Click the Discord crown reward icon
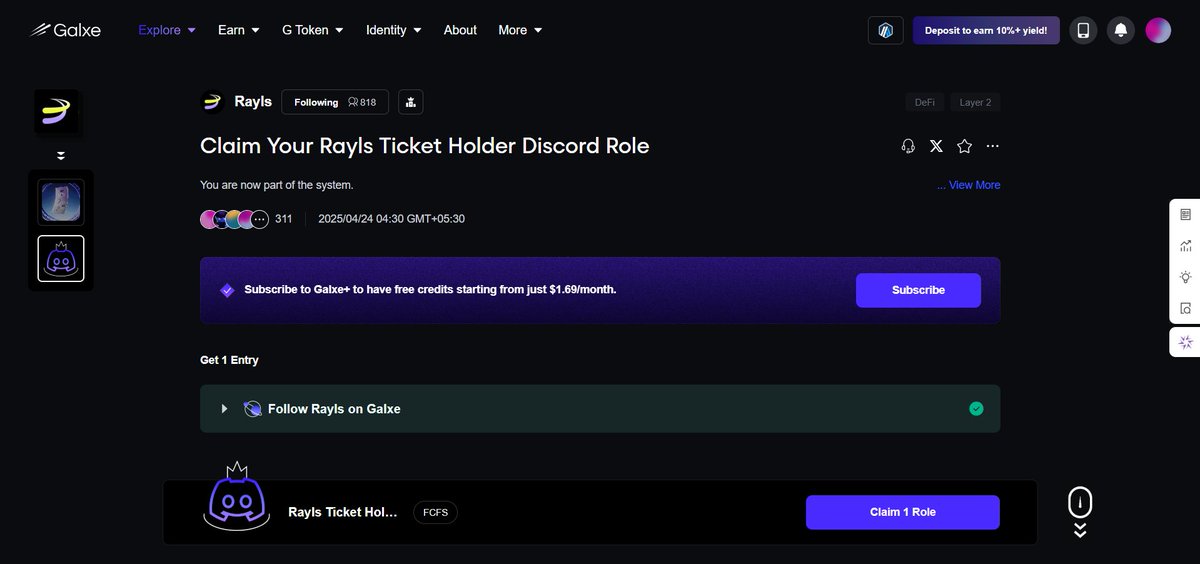Image resolution: width=1200 pixels, height=564 pixels. (237, 497)
